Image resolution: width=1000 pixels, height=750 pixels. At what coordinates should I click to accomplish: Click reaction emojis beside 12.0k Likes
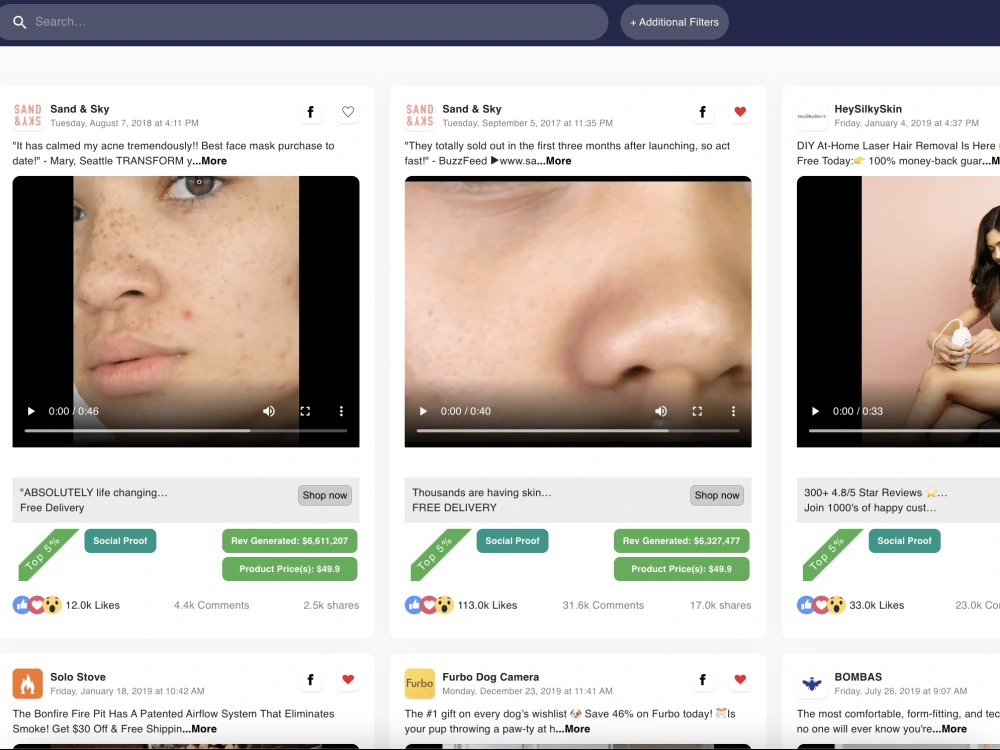coord(37,605)
